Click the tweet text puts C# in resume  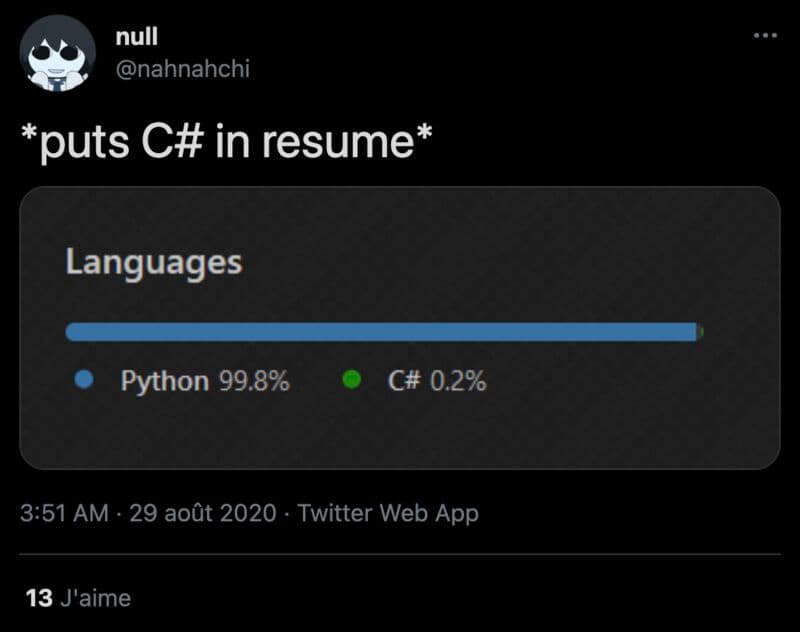pyautogui.click(x=227, y=142)
